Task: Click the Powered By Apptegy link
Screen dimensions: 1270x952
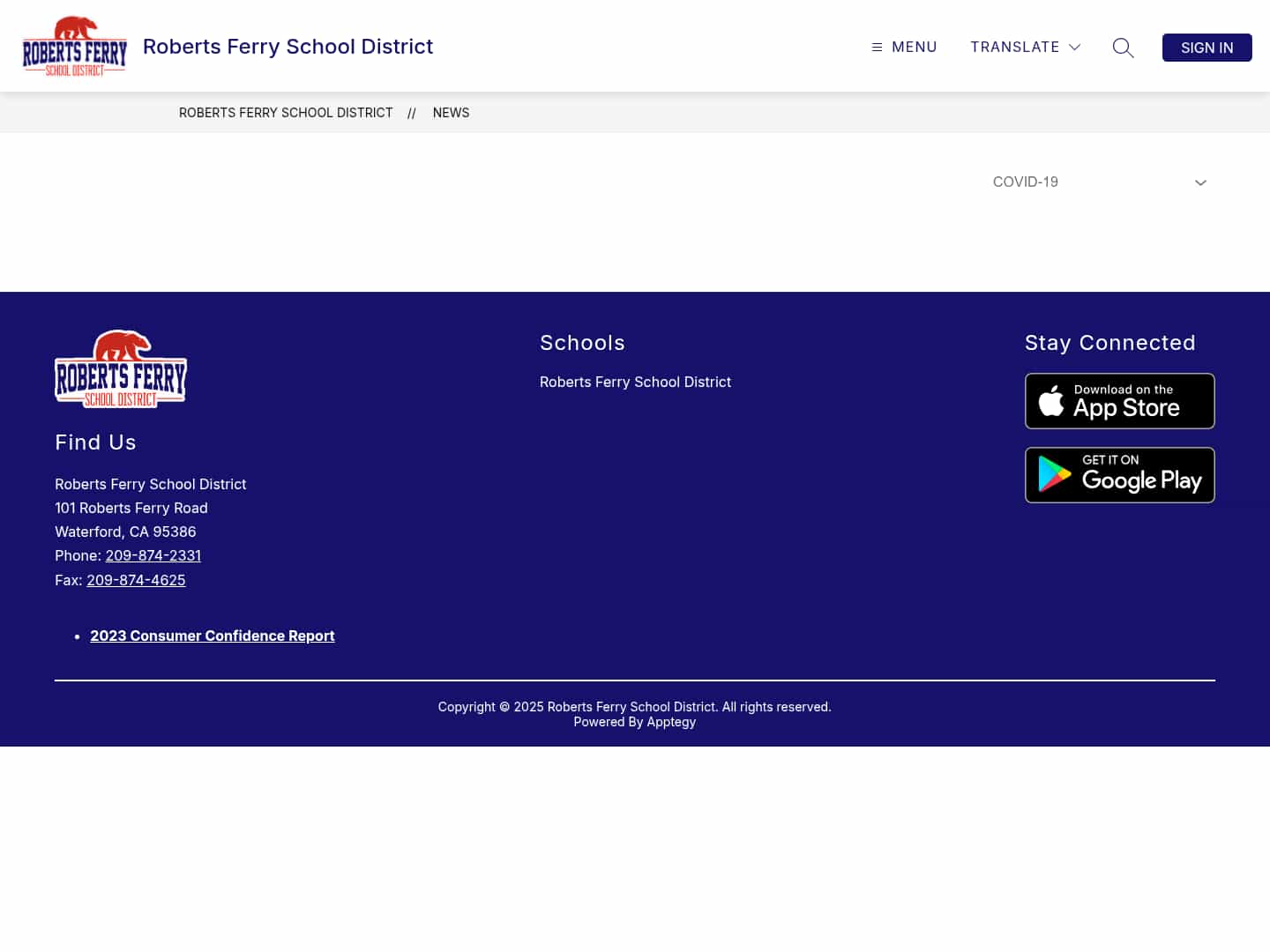Action: [x=670, y=721]
